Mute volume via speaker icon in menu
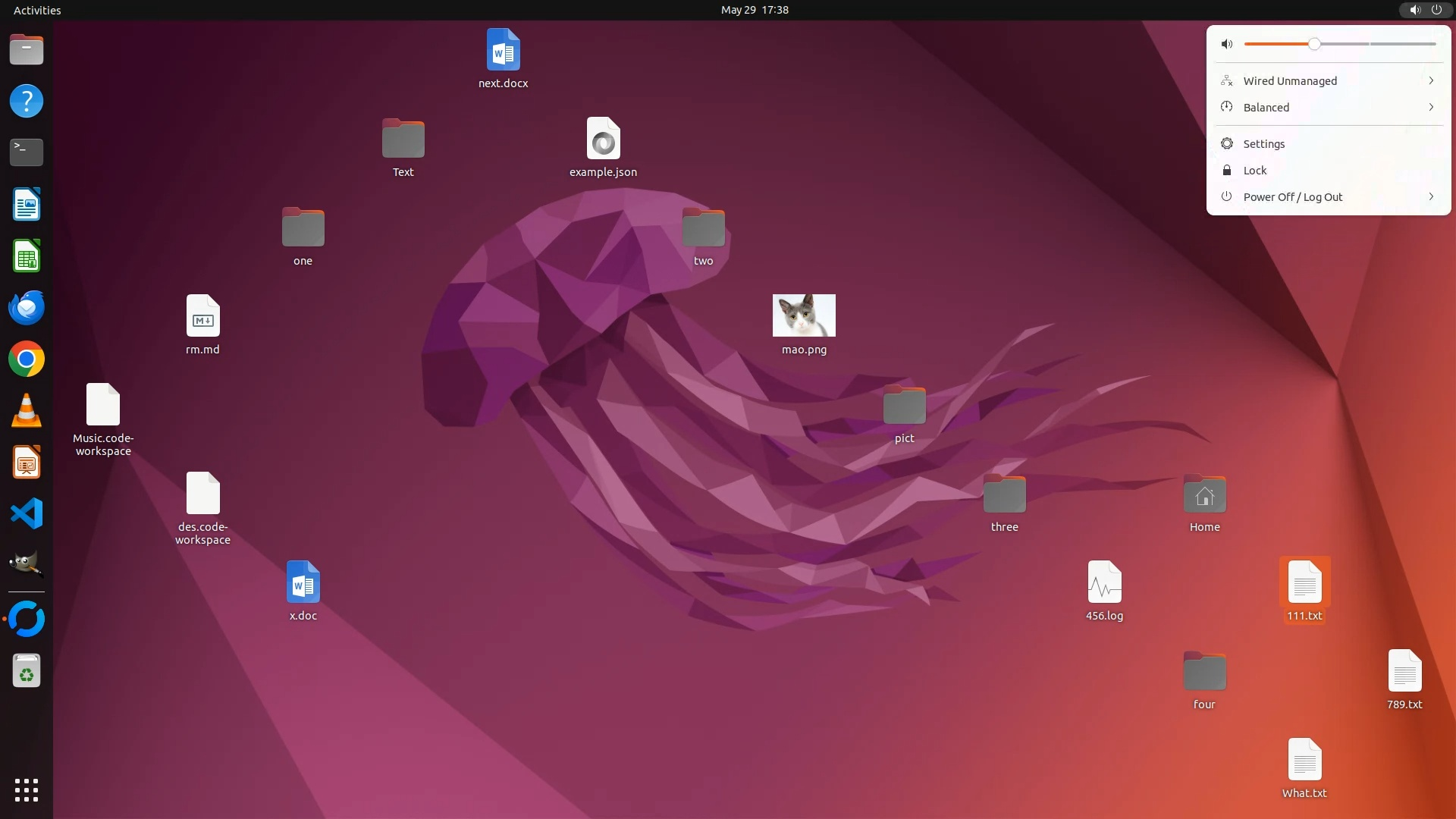 click(1227, 44)
